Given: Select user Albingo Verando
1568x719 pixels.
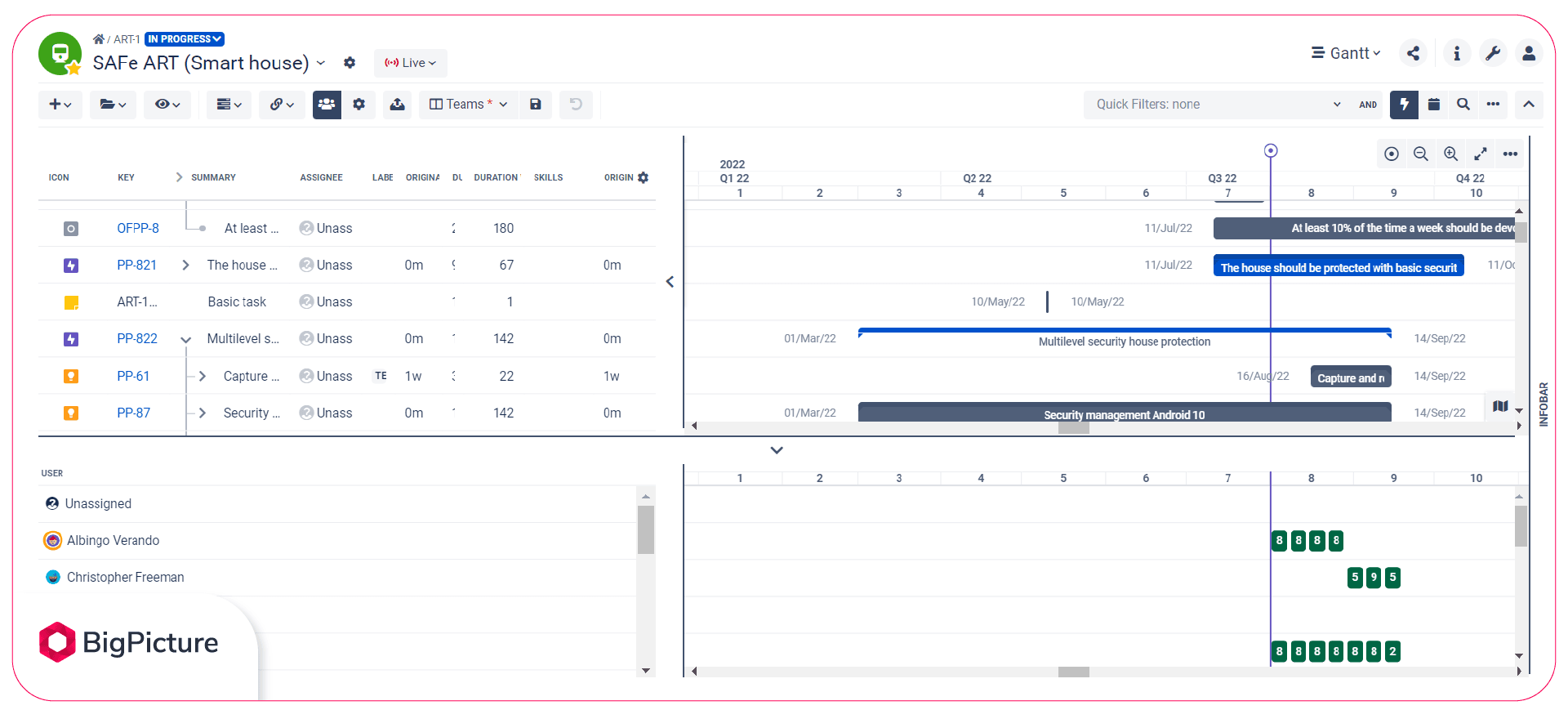Looking at the screenshot, I should coord(336,541).
